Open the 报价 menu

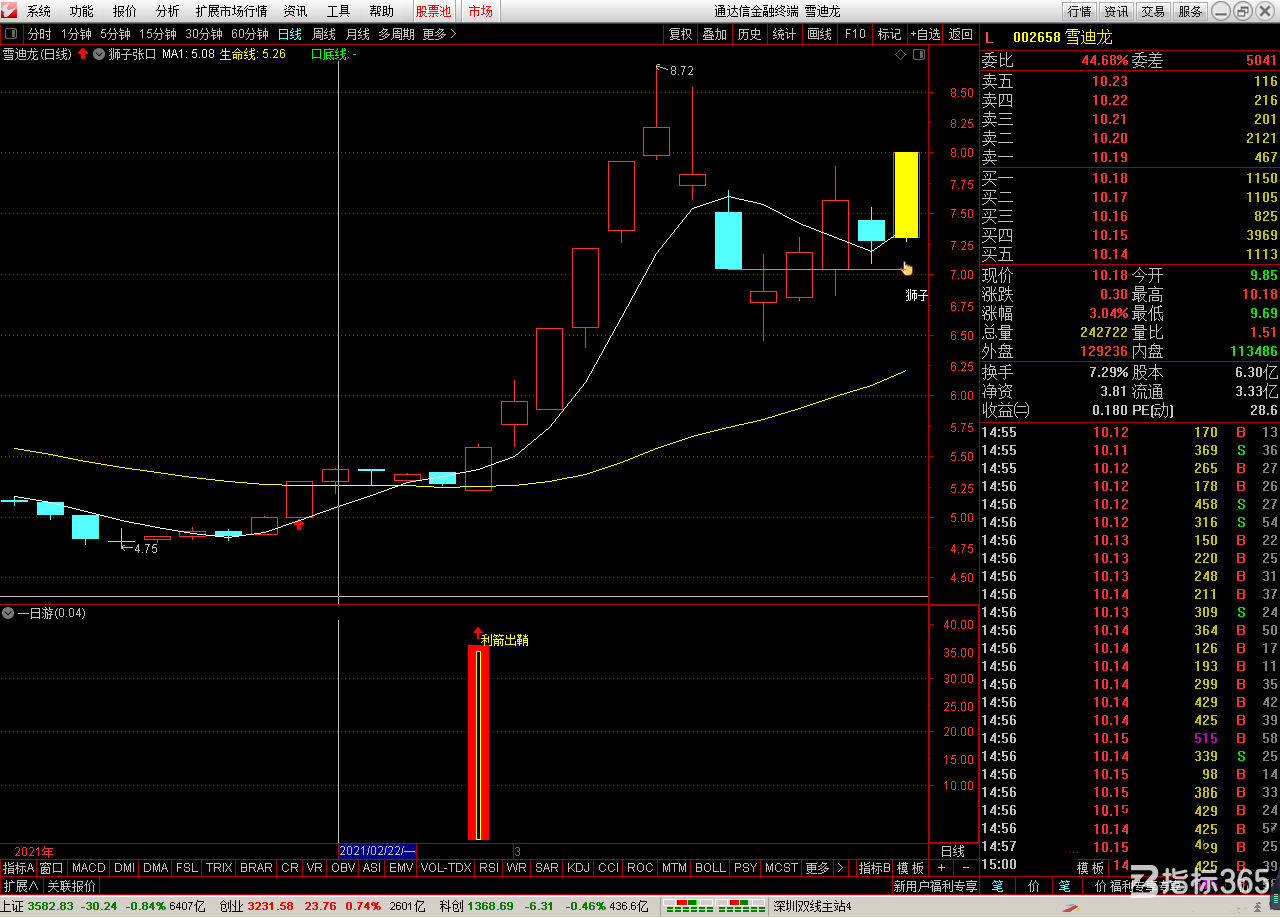click(x=125, y=11)
